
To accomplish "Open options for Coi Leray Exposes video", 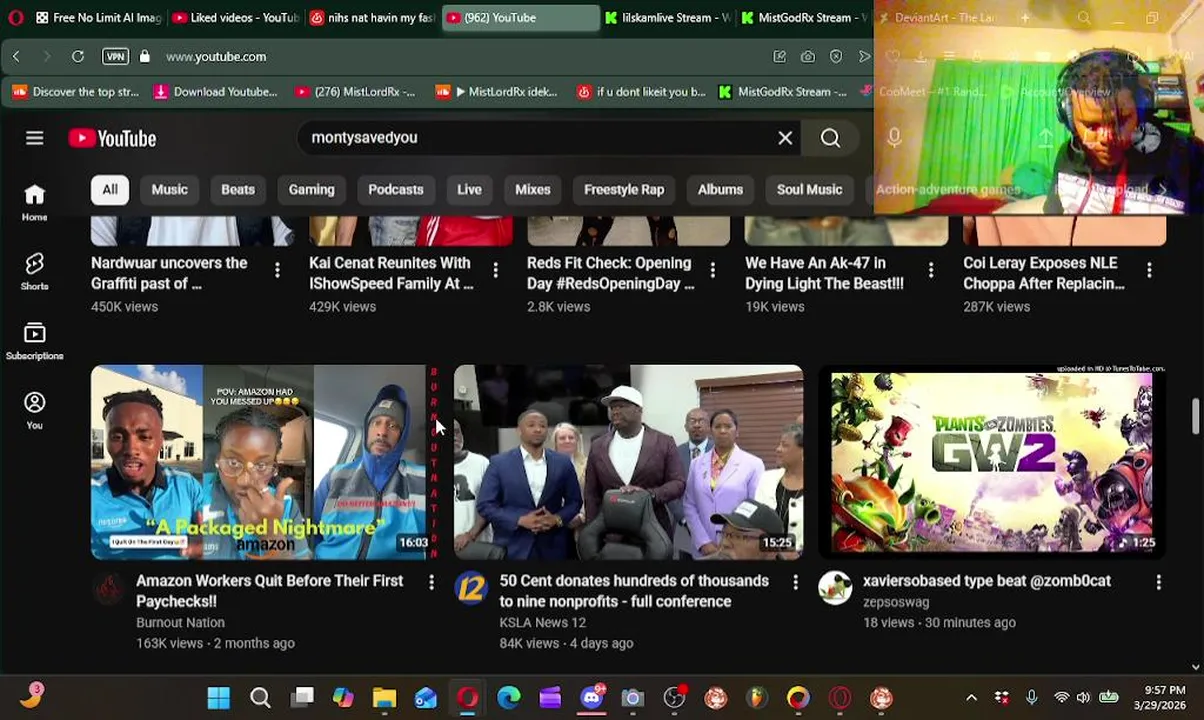I will (1149, 270).
